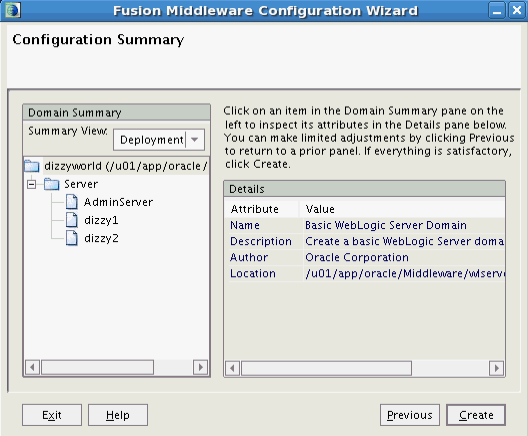
Task: Click Create to build the domain
Action: click(476, 415)
